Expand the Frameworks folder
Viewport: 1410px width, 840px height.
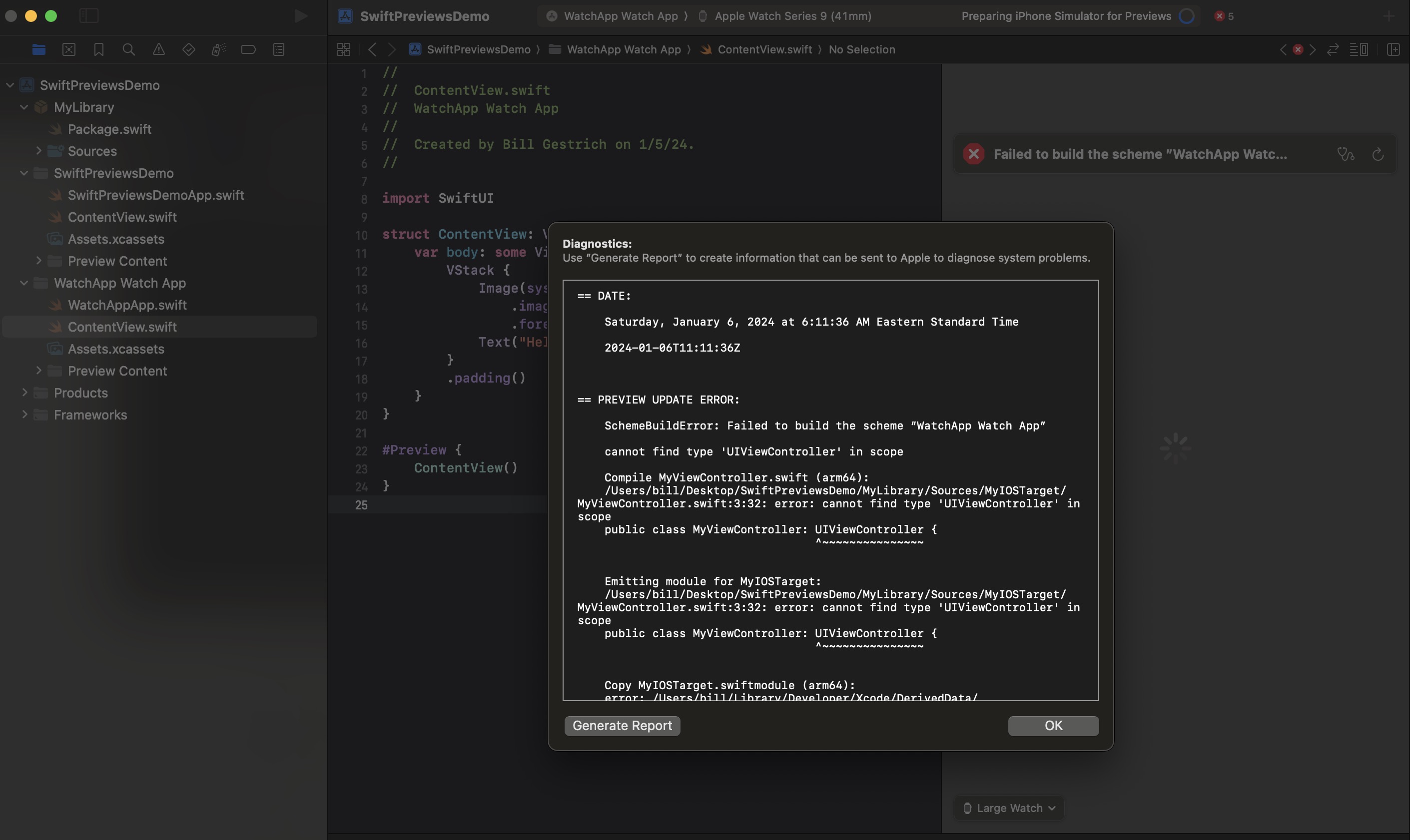[x=24, y=415]
